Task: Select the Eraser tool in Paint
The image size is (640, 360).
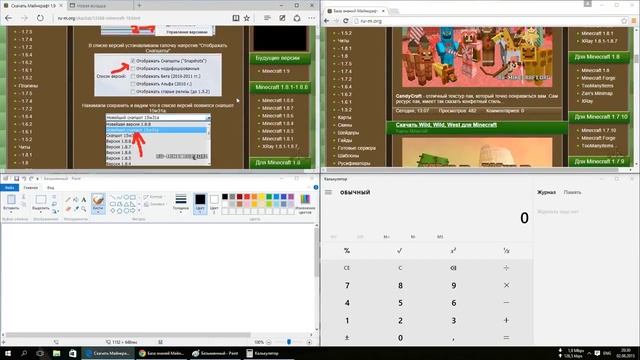Action: [68, 209]
